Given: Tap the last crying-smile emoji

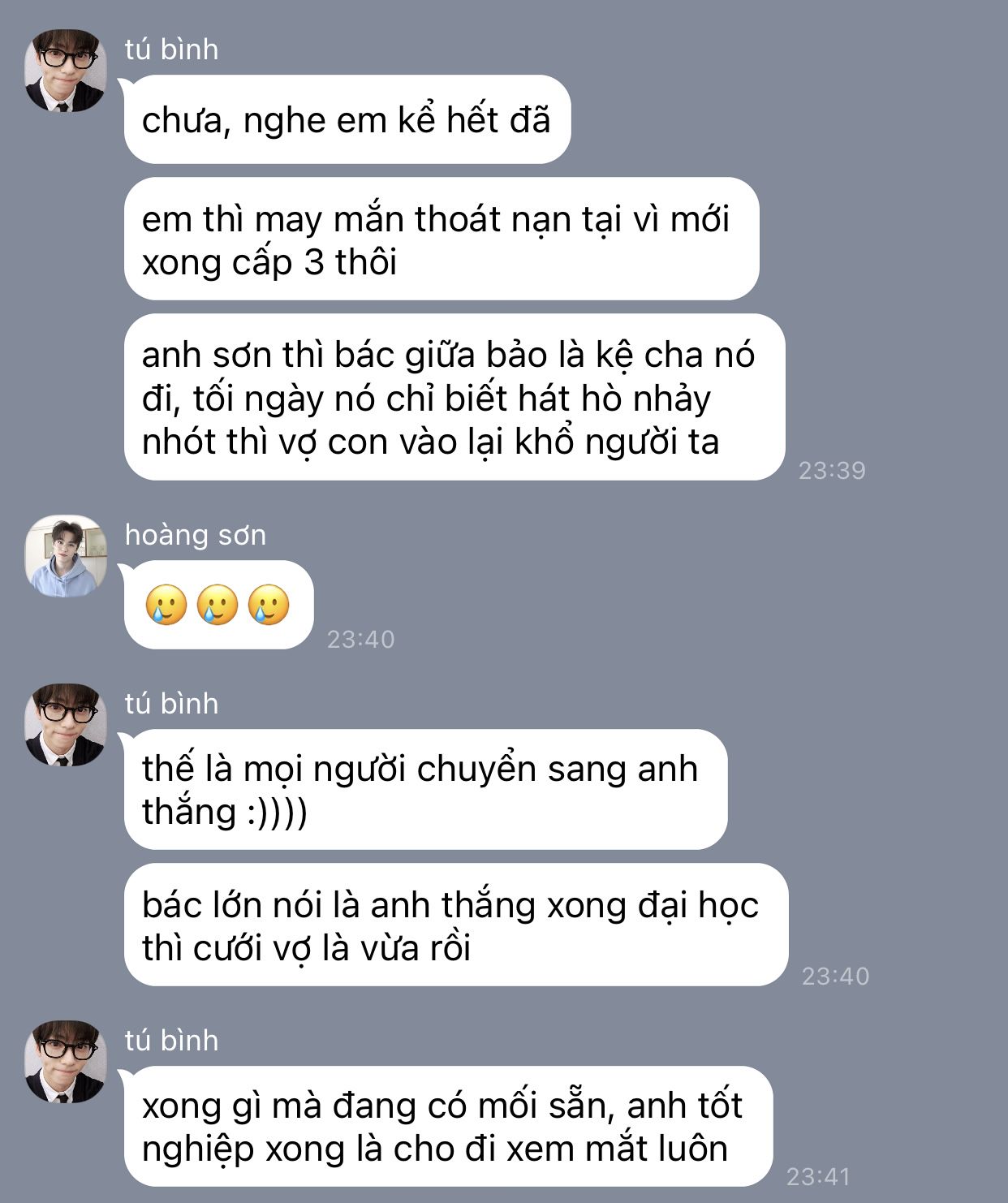Looking at the screenshot, I should click(x=269, y=605).
